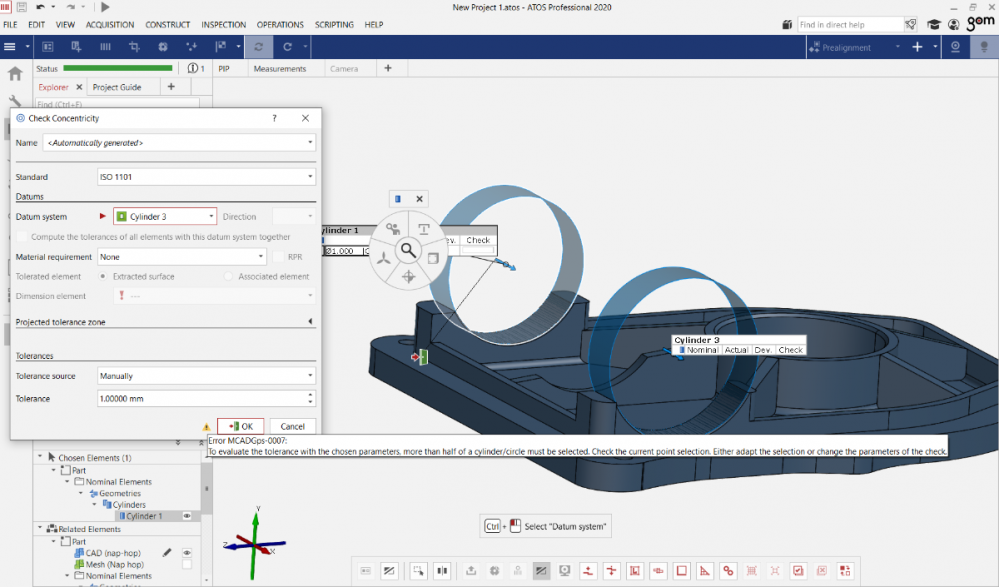Click the run script play icon
Viewport: 999px width, 587px height.
pyautogui.click(x=105, y=7)
